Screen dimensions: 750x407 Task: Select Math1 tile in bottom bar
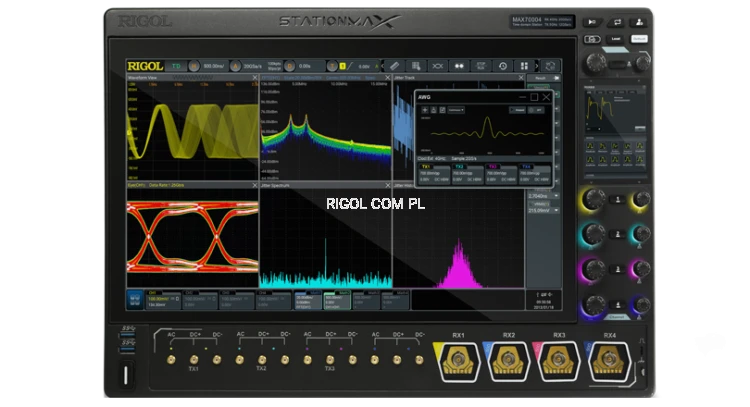pos(308,300)
